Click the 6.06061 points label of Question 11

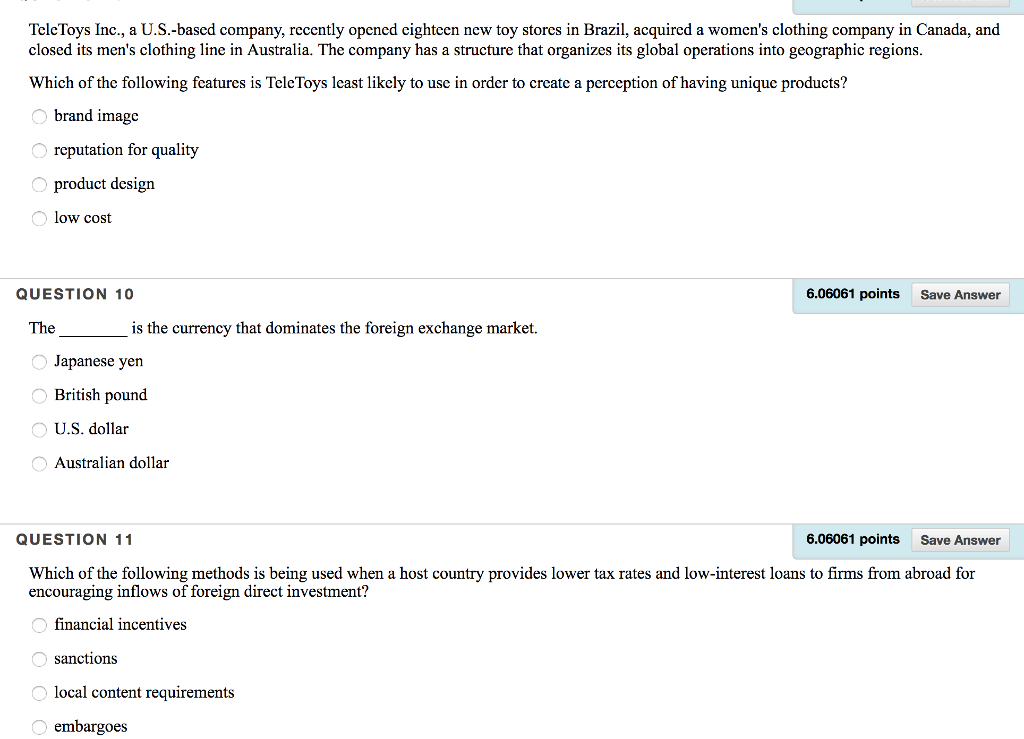pos(852,539)
